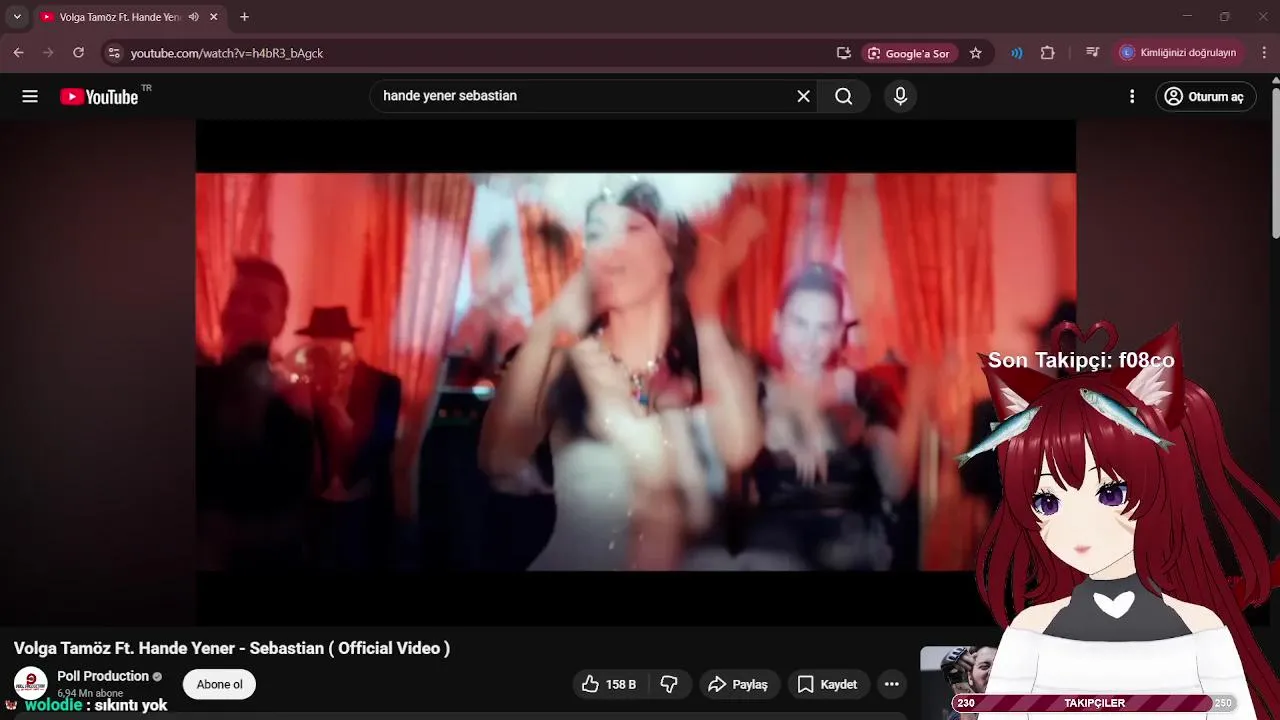
Task: Open Poll Production channel avatar
Action: tap(30, 683)
